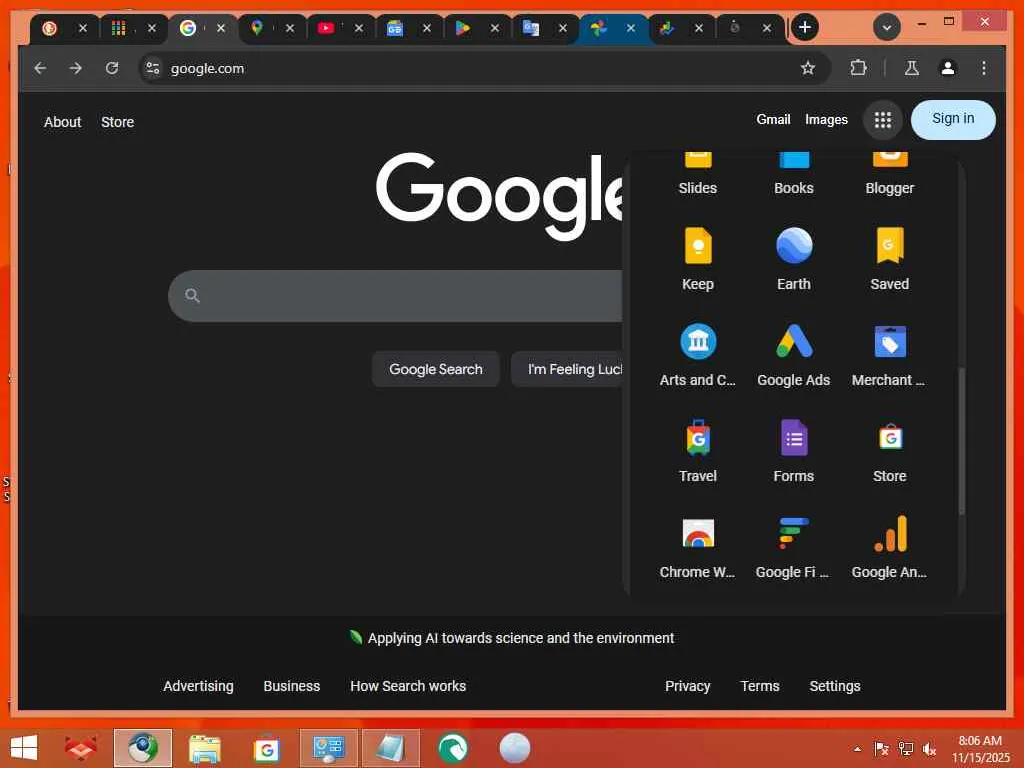
Task: Open the About link
Action: point(63,122)
